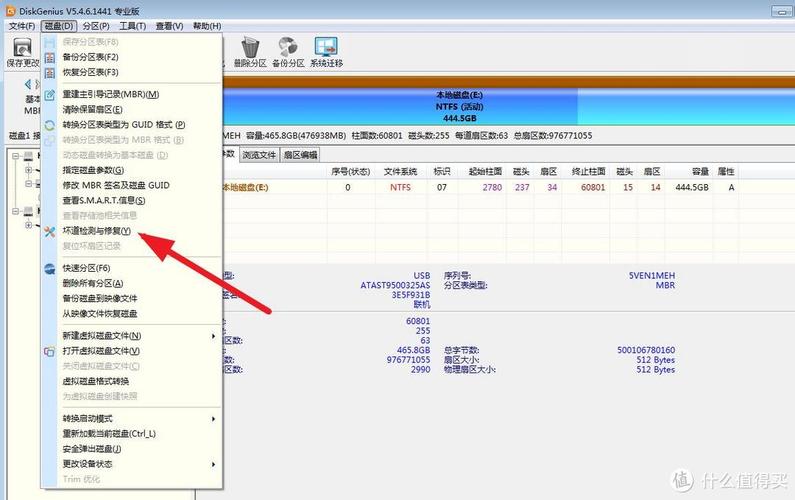
Task: Click the icon beside 转换分区表类型为 GUID 格式
Action: click(x=50, y=125)
